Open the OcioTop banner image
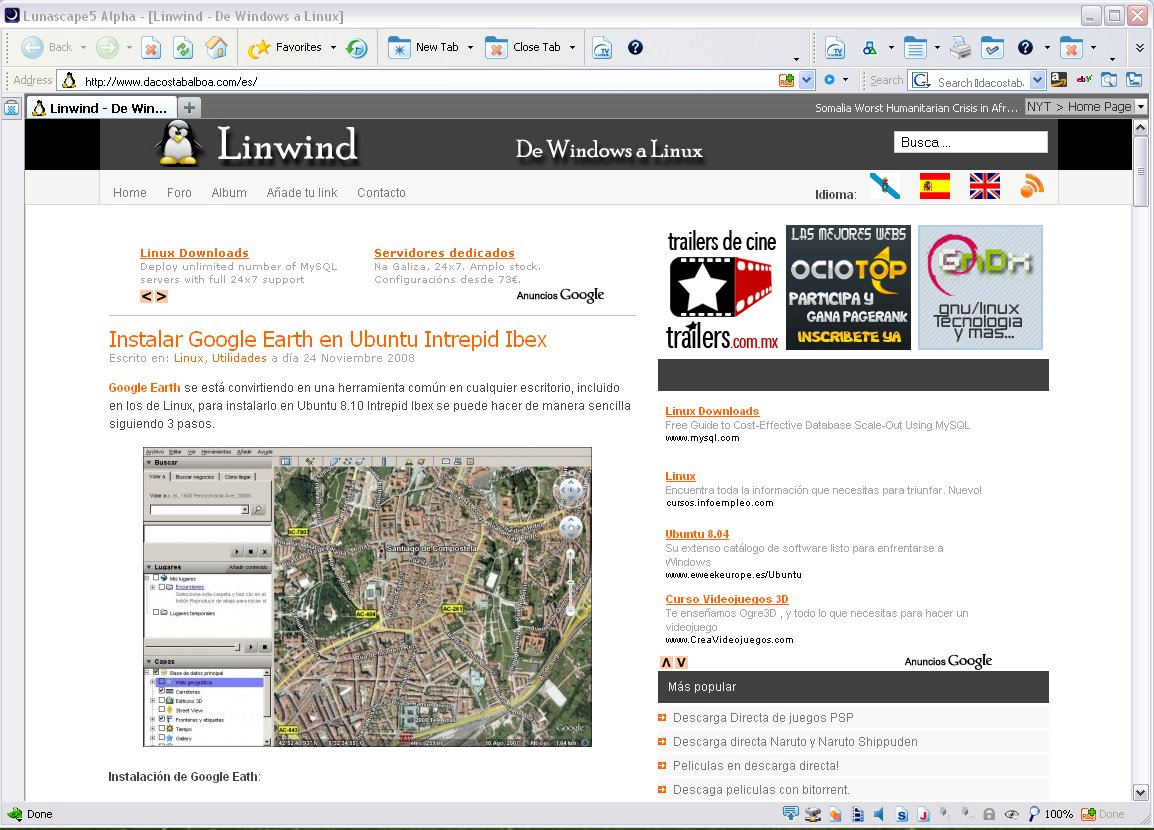Image resolution: width=1154 pixels, height=830 pixels. (849, 288)
